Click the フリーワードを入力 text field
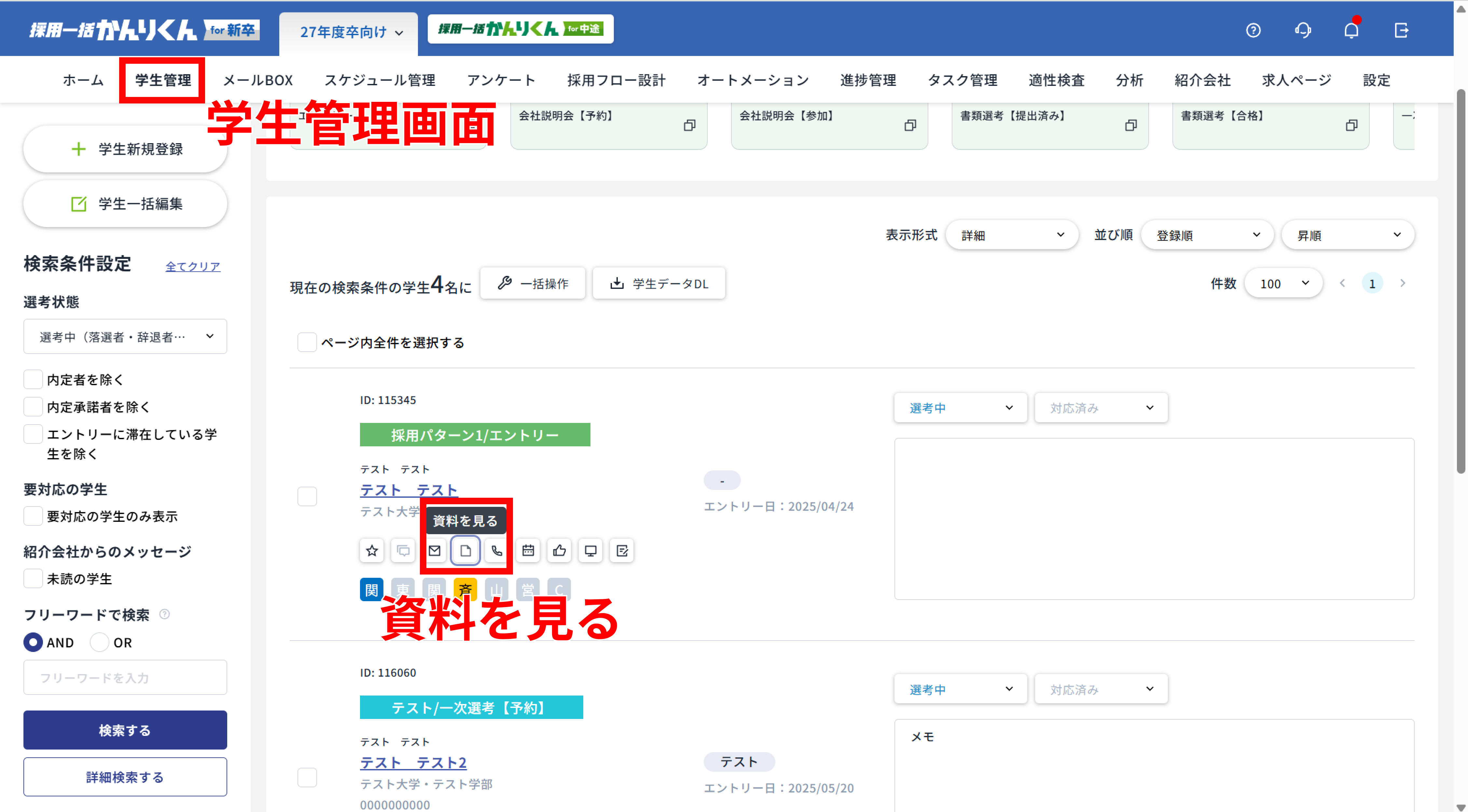The width and height of the screenshot is (1468, 812). click(125, 678)
